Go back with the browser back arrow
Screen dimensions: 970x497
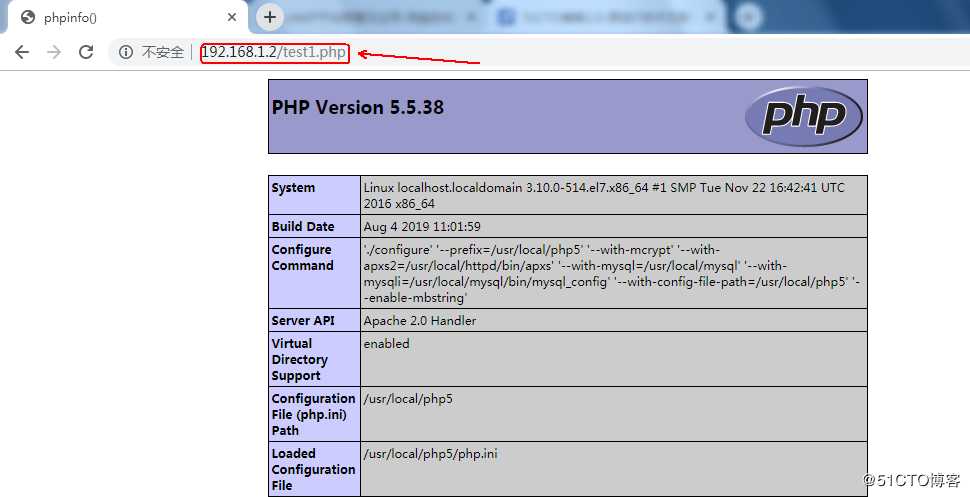(x=22, y=52)
